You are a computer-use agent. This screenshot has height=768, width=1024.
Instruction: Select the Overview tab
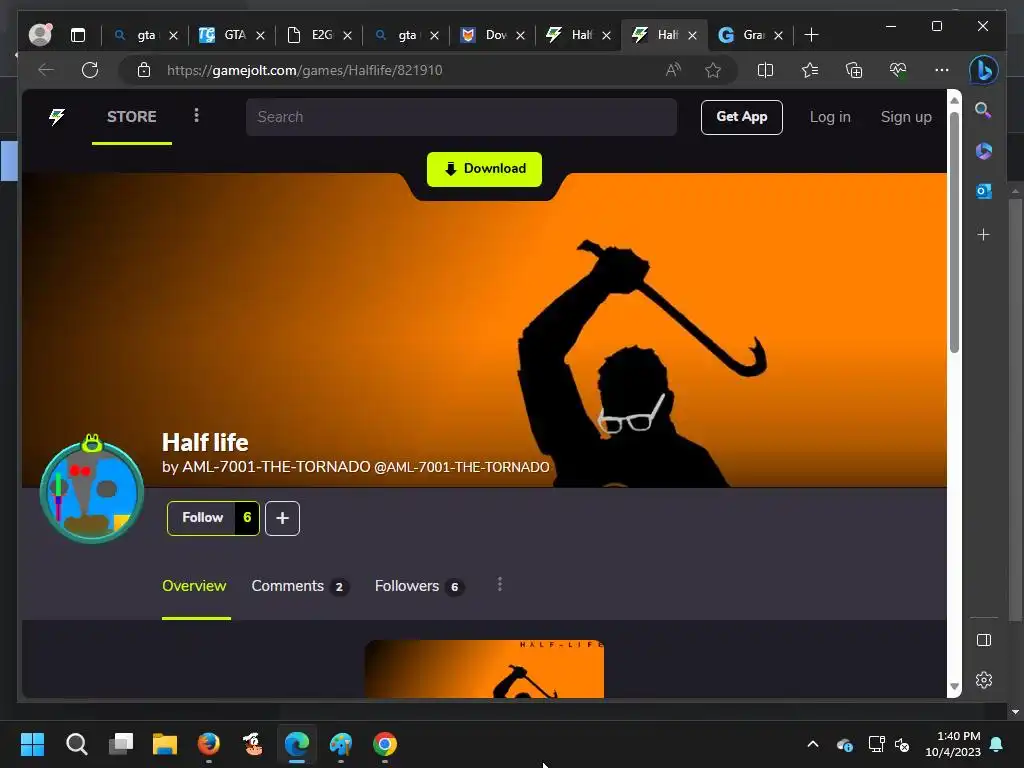coord(194,586)
